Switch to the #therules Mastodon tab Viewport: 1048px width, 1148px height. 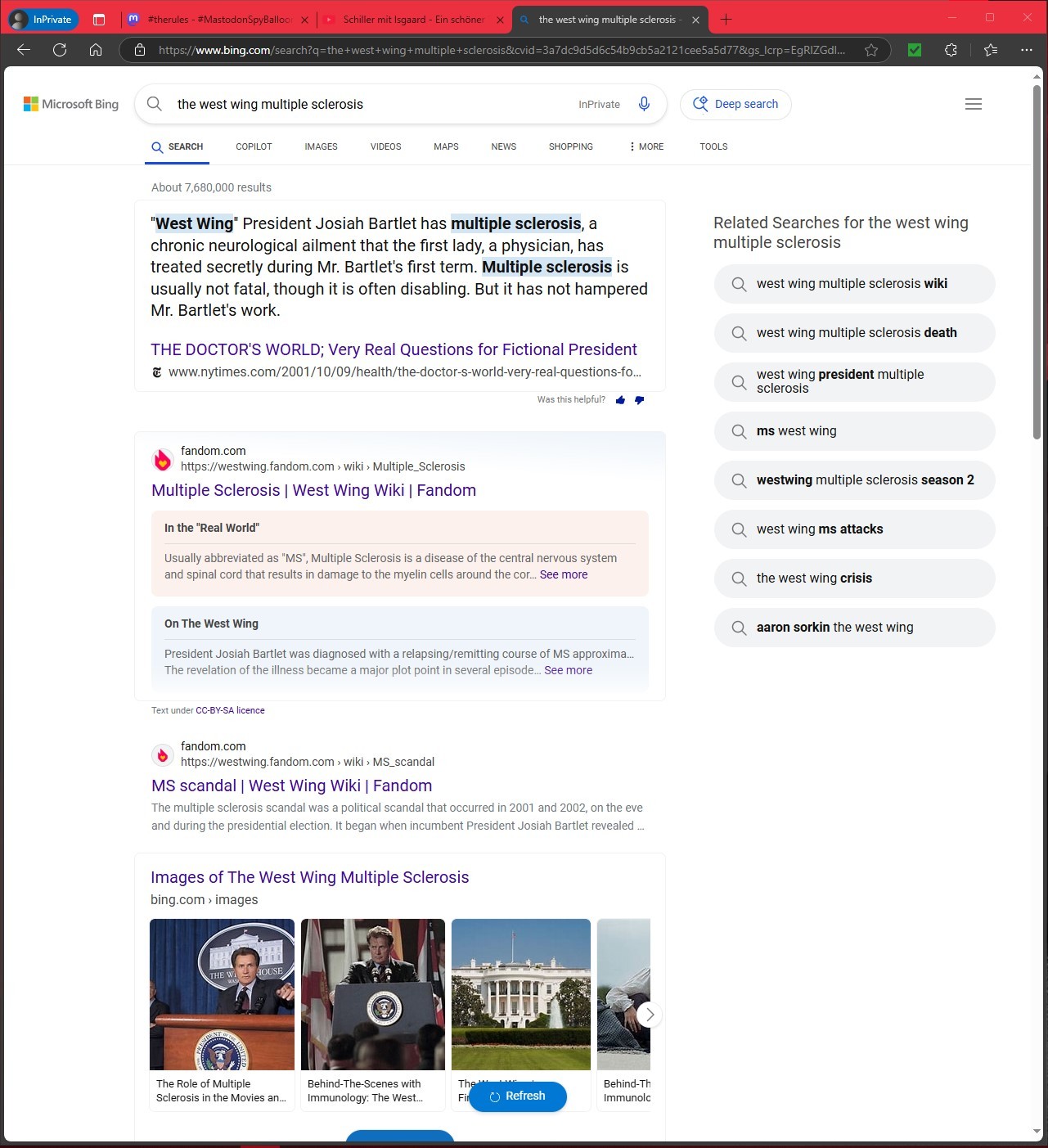pos(219,20)
